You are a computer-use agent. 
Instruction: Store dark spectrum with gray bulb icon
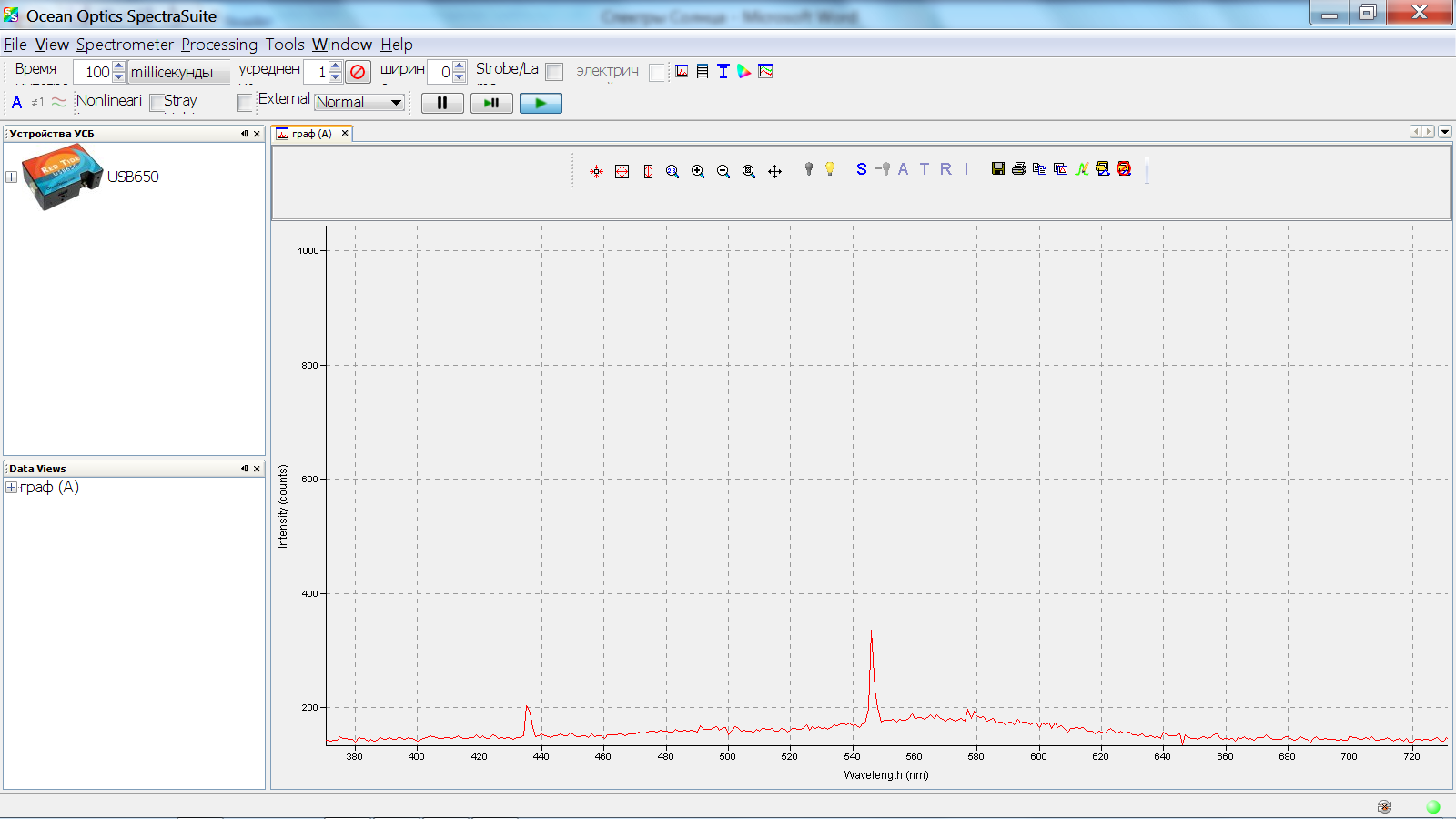click(808, 169)
